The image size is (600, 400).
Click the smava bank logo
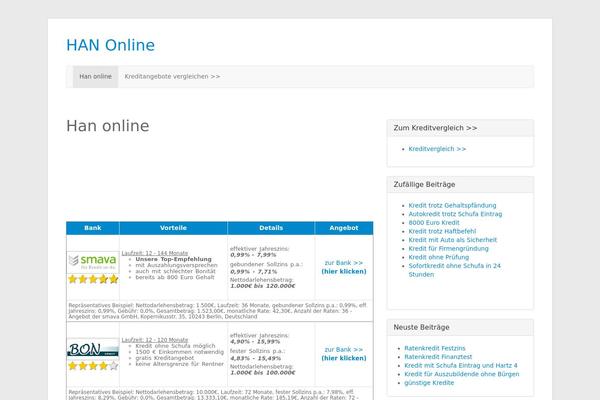(x=93, y=262)
